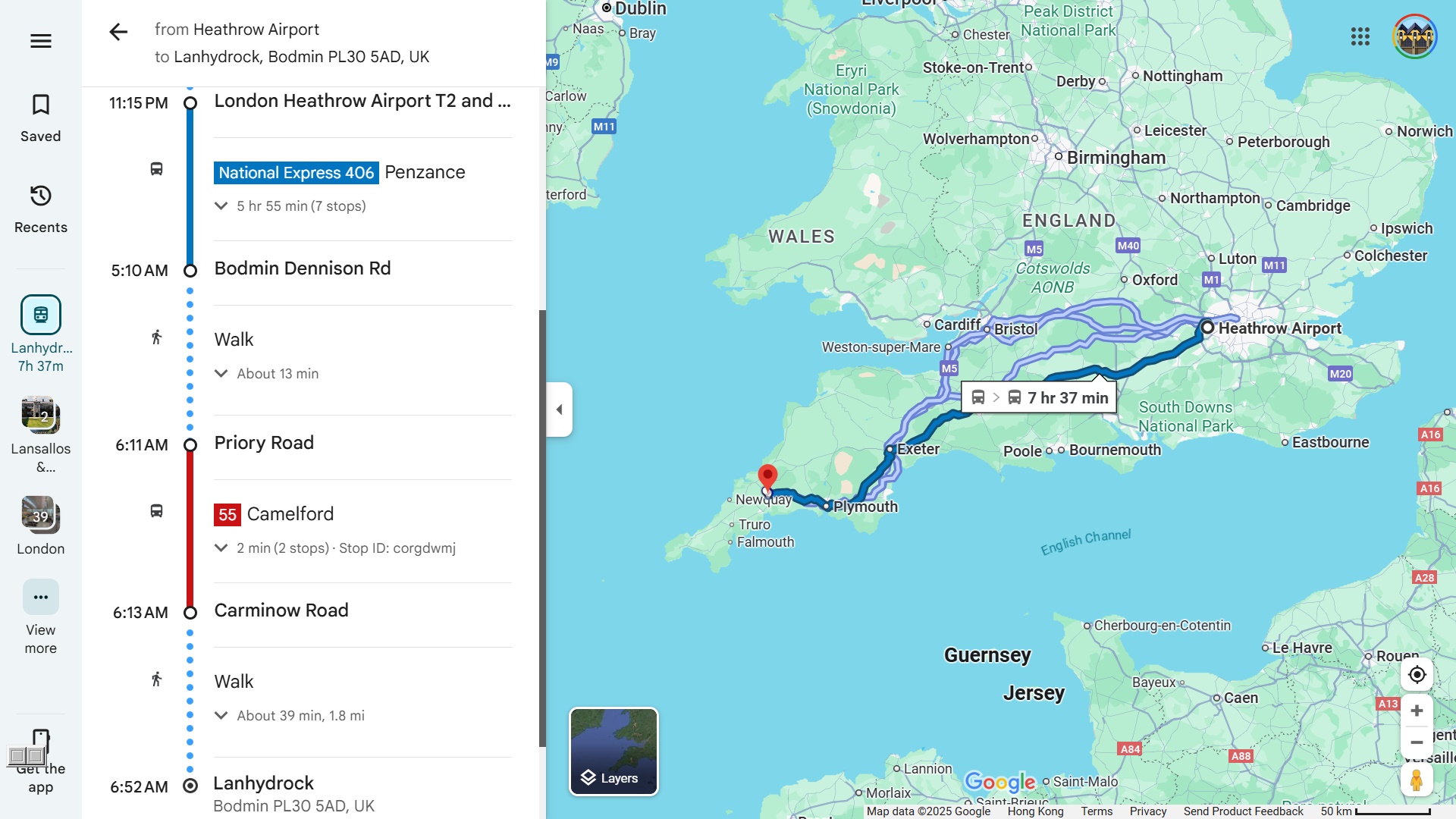
Task: Open the hamburger main menu
Action: [41, 41]
